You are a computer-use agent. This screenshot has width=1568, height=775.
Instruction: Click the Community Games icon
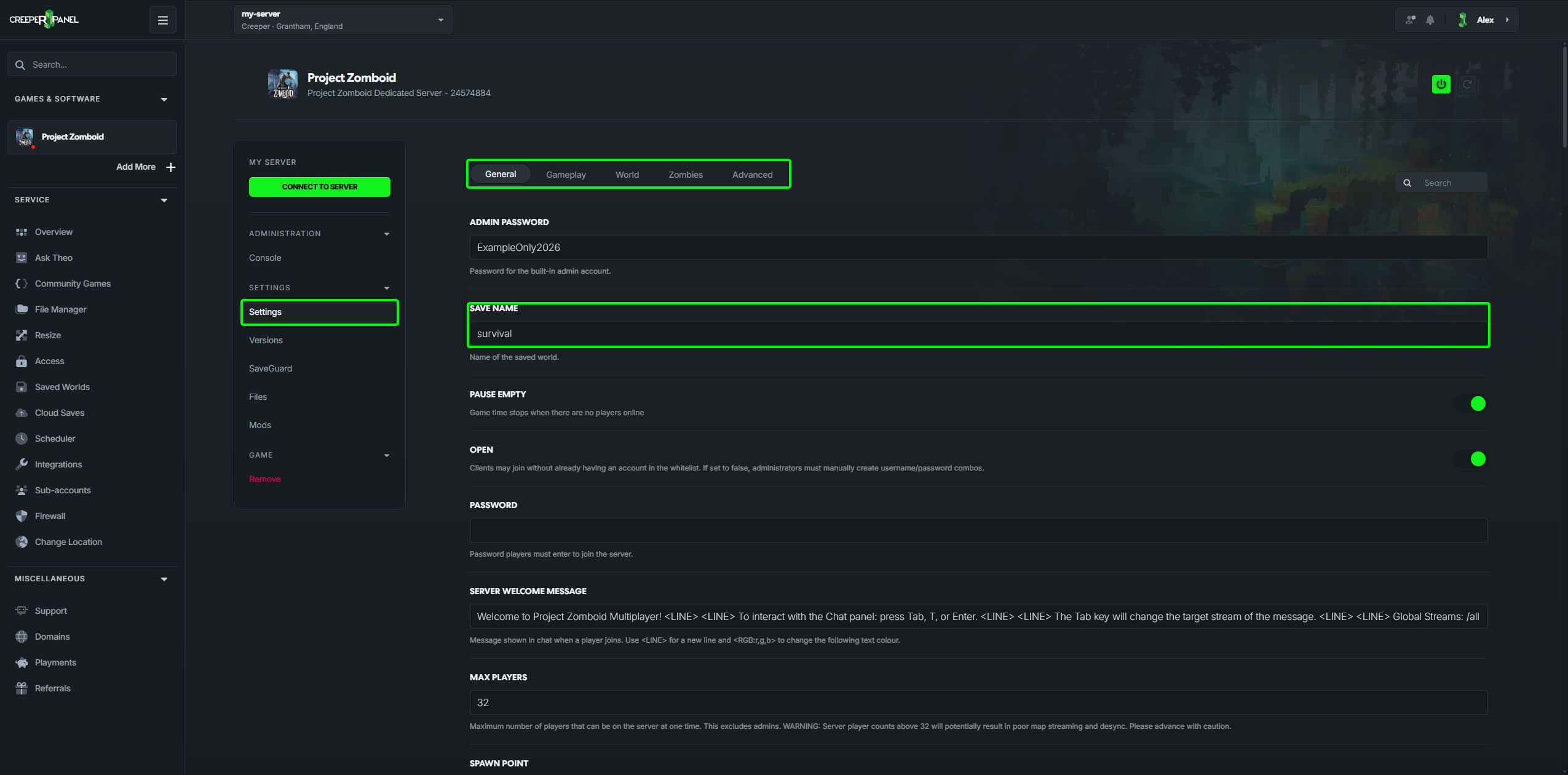coord(22,284)
